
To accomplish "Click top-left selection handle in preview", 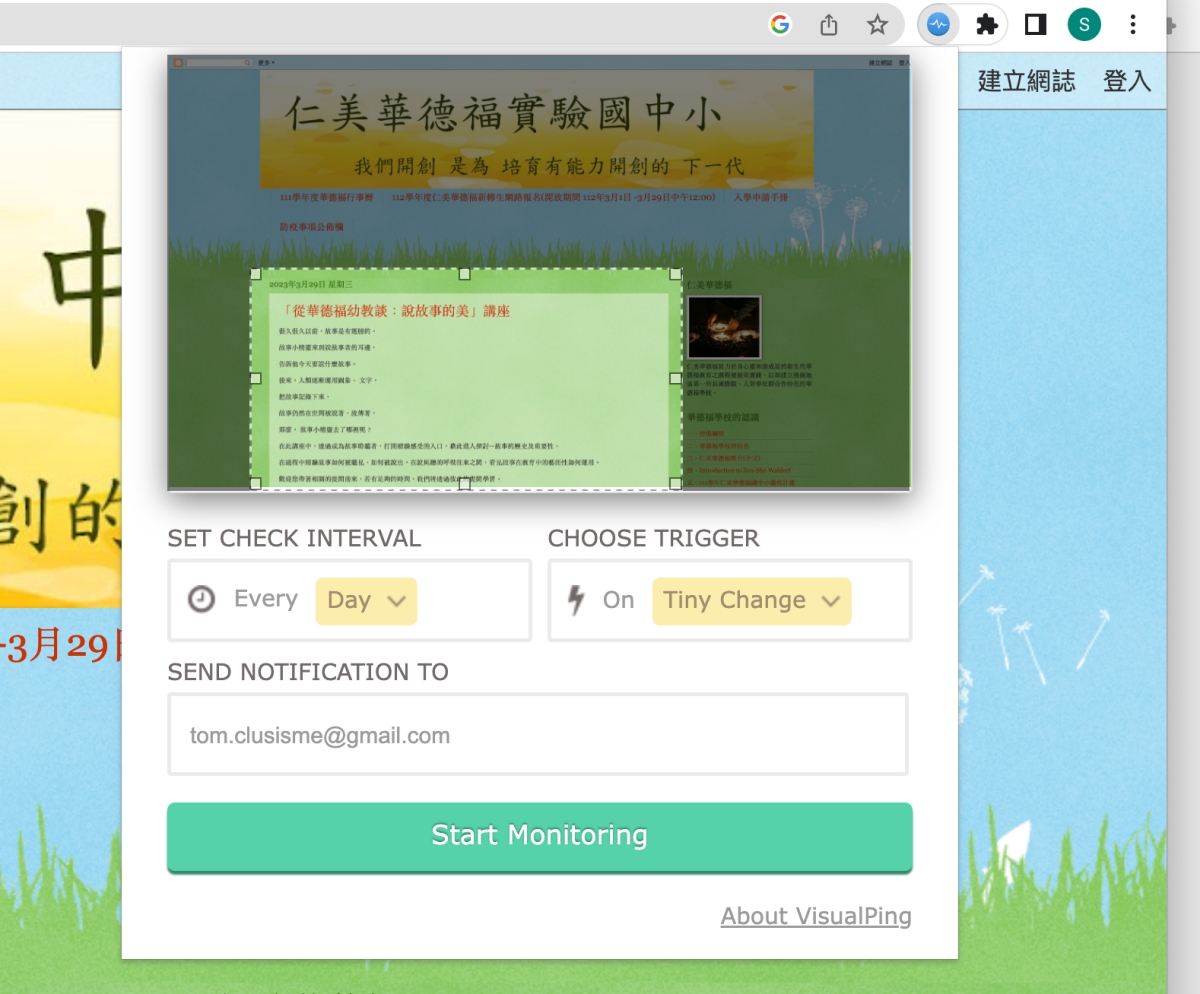I will (x=255, y=273).
